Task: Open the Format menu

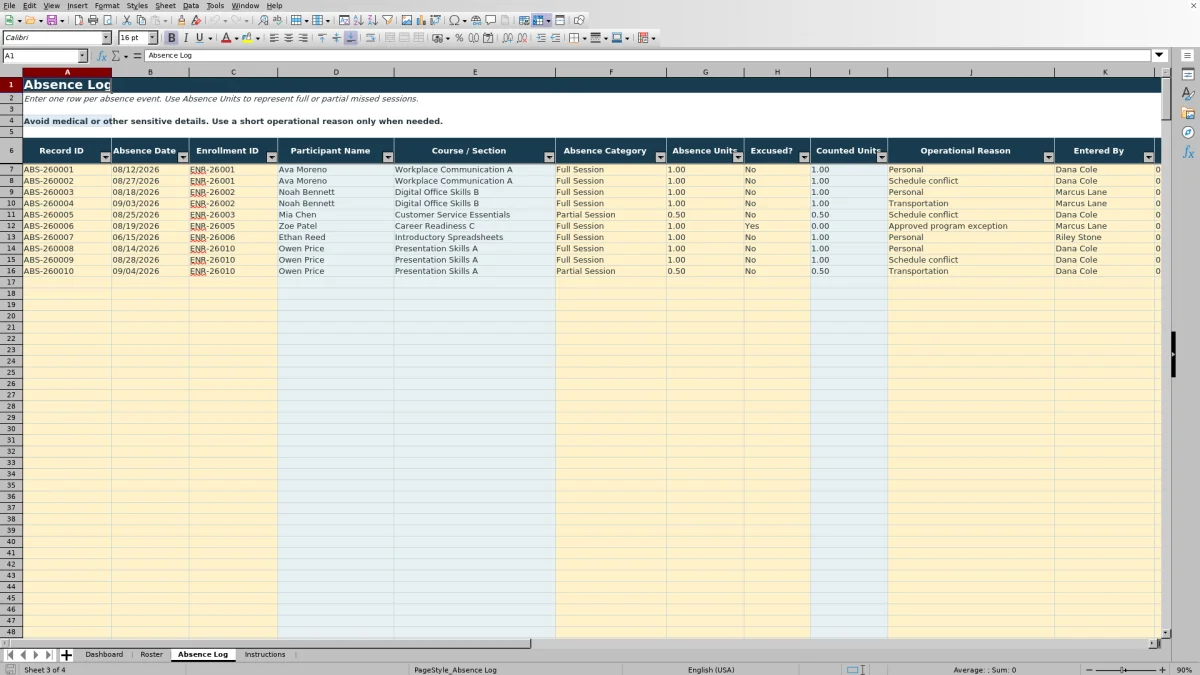Action: (x=107, y=6)
